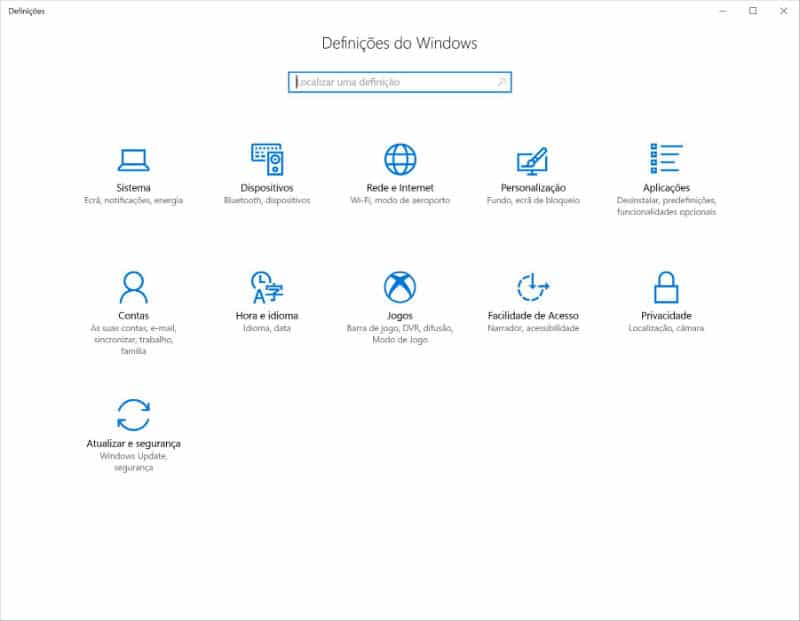Click the "Ecrã, notificações, energia" description

coord(134,201)
